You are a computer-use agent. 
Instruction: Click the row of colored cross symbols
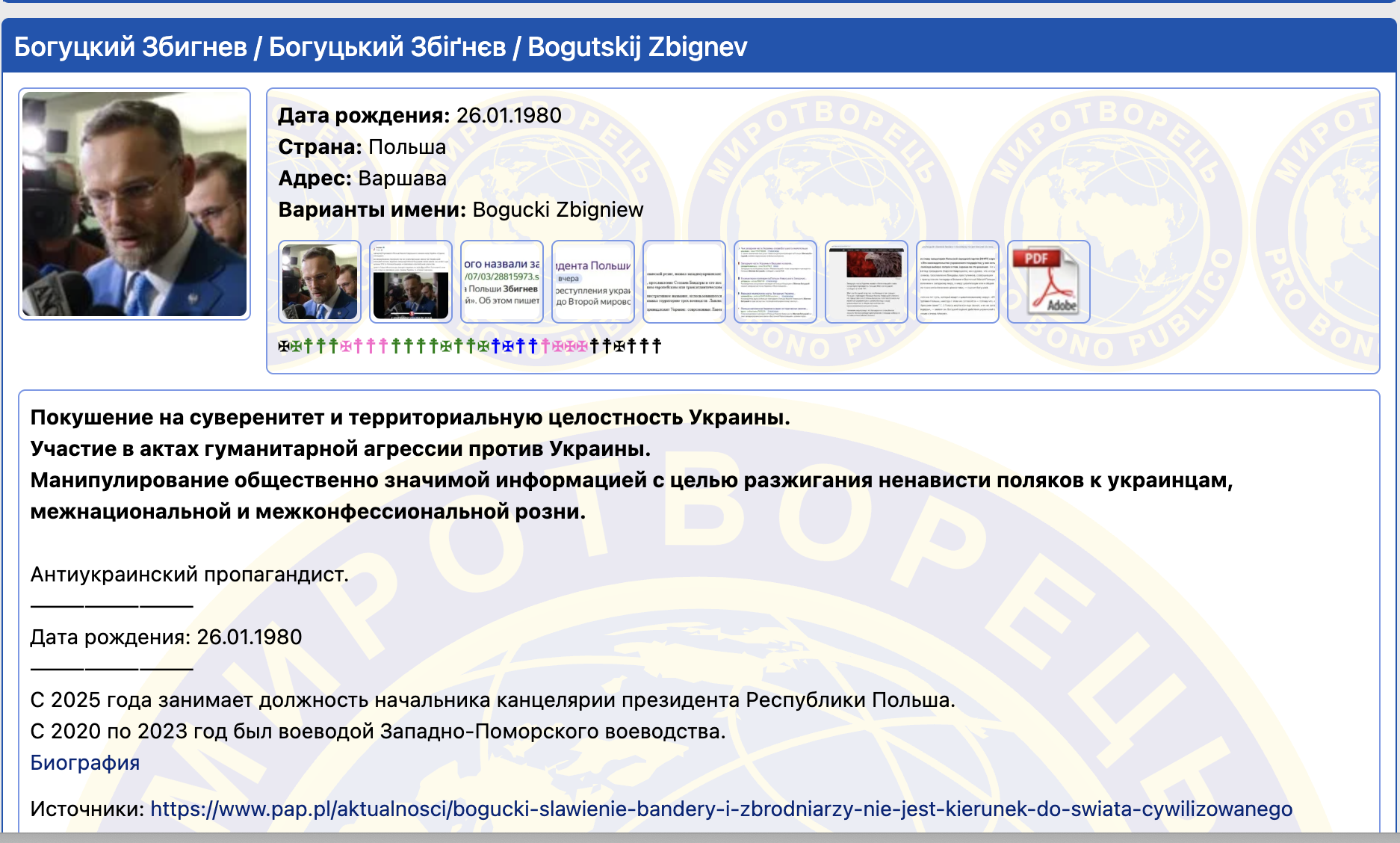click(470, 345)
